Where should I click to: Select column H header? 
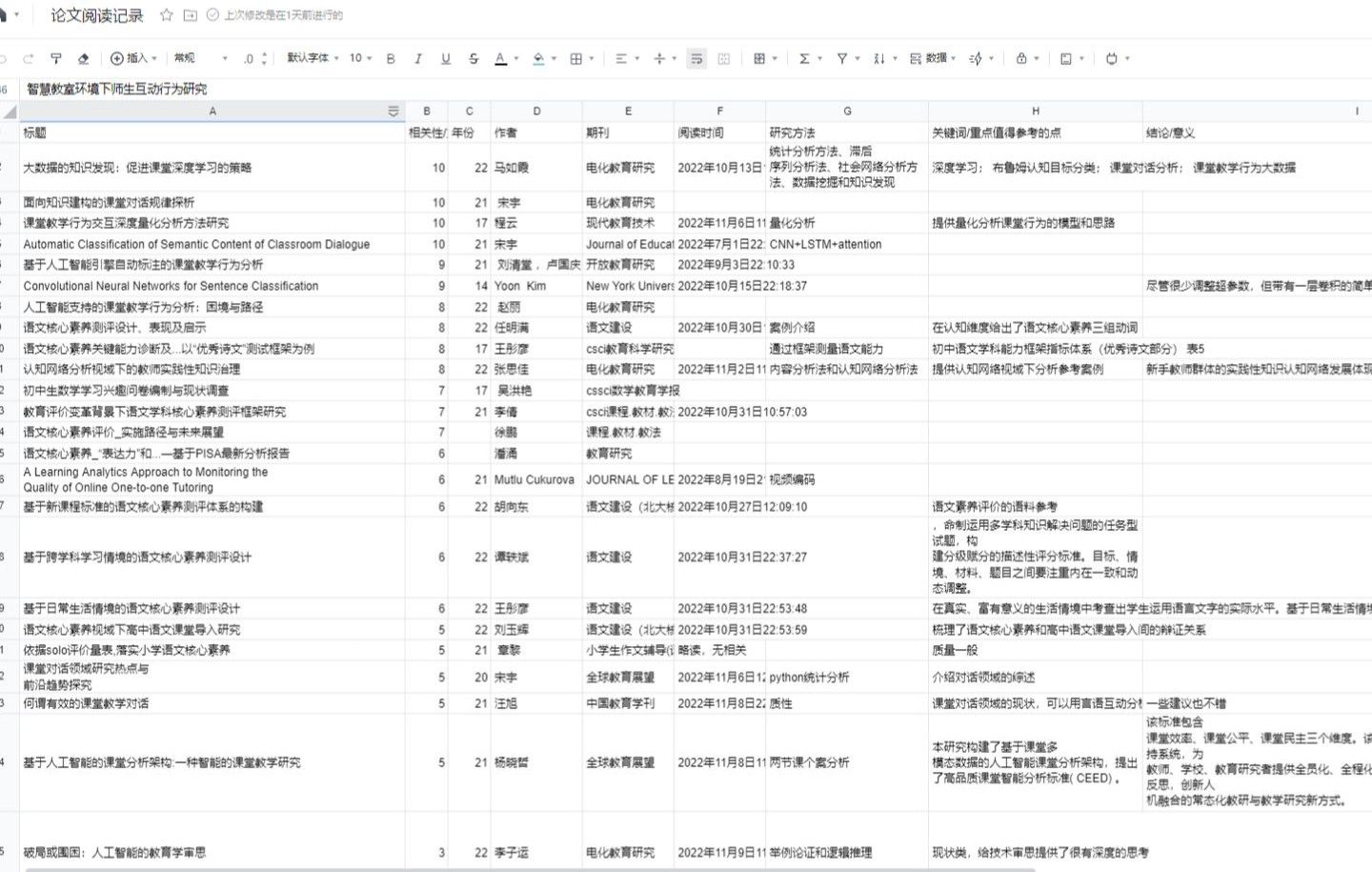(x=1035, y=112)
